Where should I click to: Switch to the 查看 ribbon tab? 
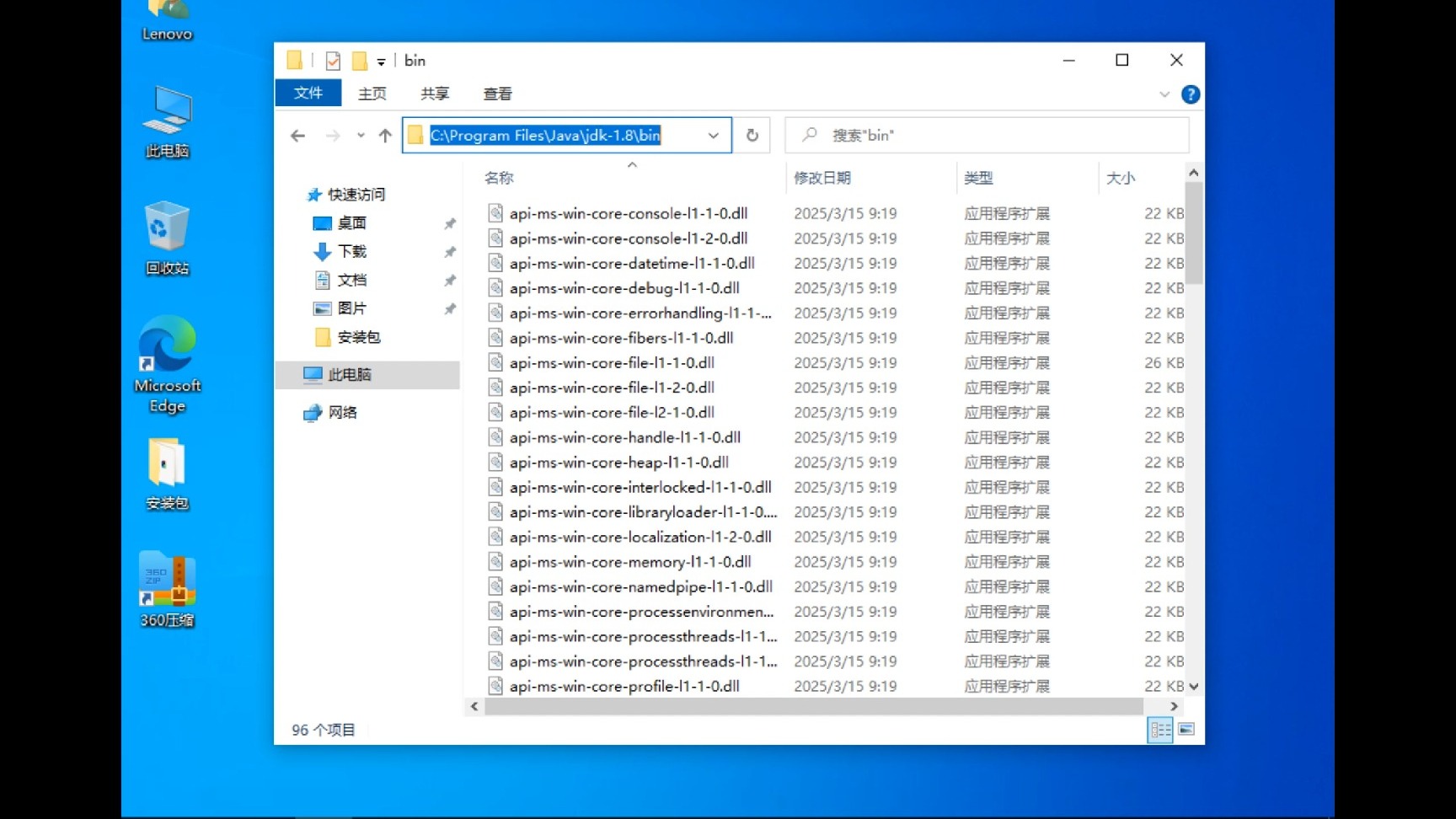497,94
